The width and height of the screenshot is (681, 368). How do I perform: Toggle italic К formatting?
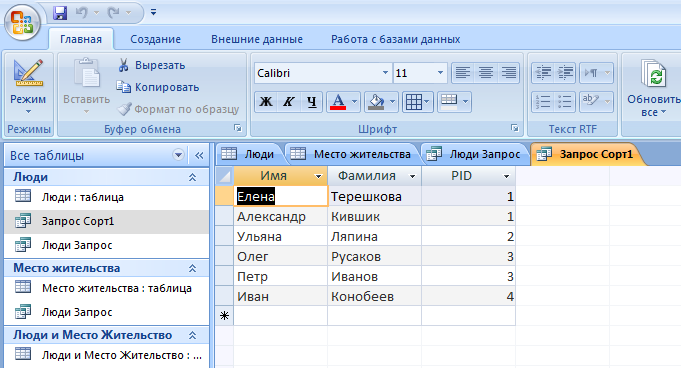pos(288,102)
